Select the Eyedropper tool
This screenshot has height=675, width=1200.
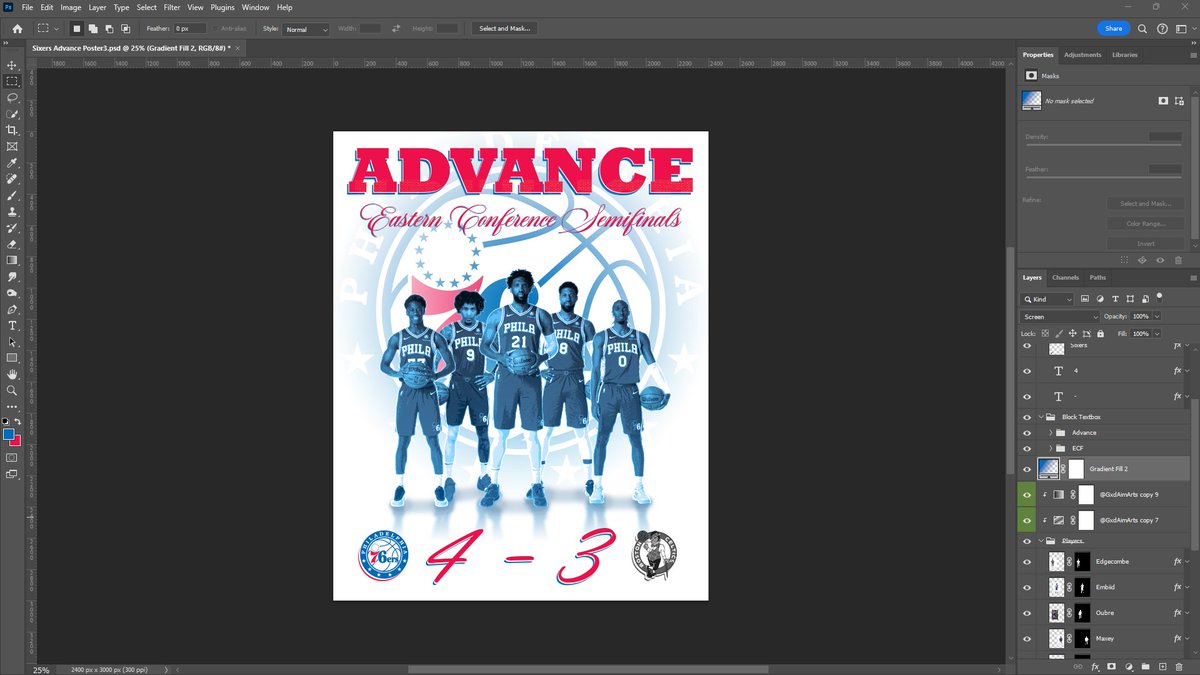click(x=12, y=162)
